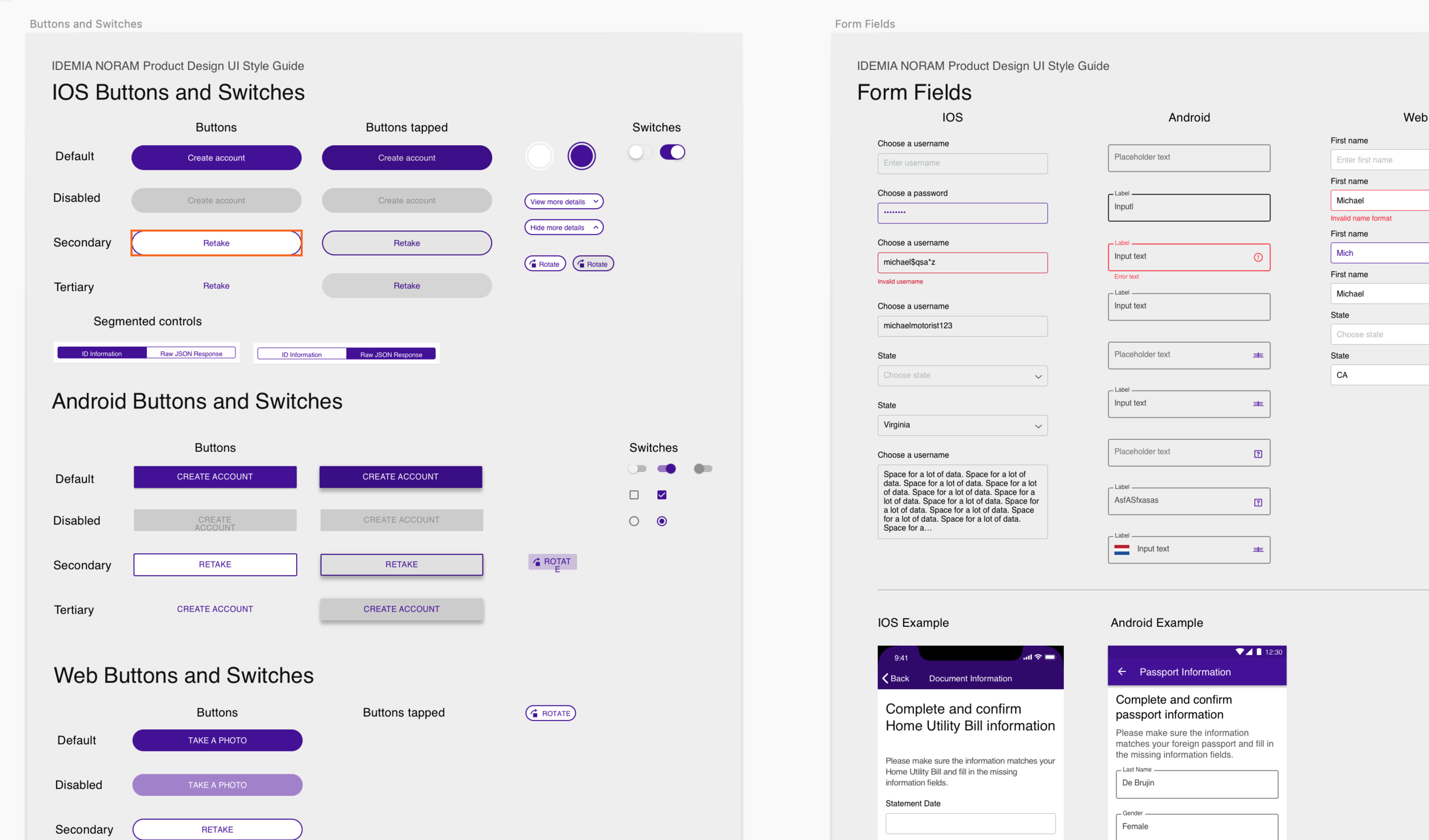
Task: Click the error alert icon in Android field
Action: (1258, 257)
